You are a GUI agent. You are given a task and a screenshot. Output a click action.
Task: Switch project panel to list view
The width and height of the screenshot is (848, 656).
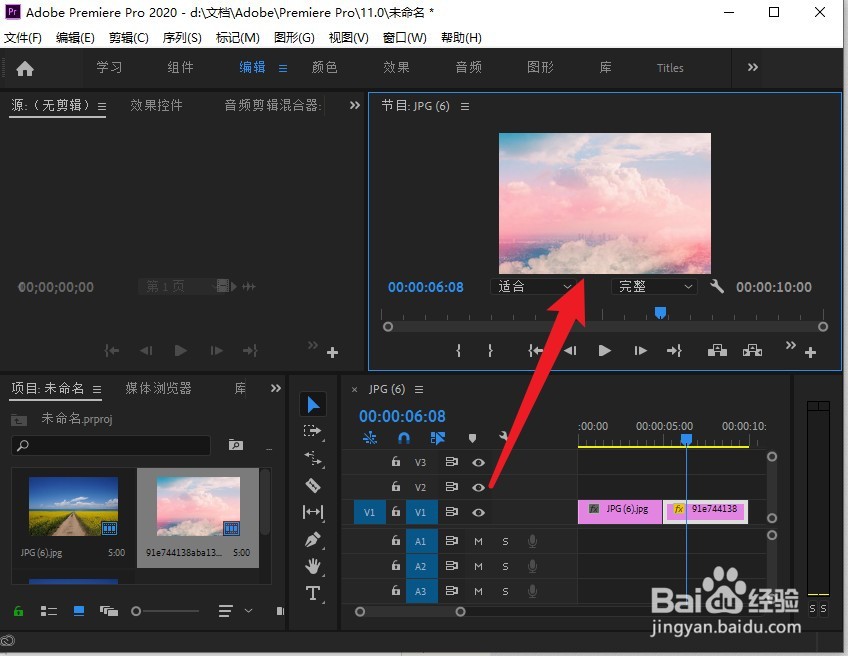click(49, 611)
